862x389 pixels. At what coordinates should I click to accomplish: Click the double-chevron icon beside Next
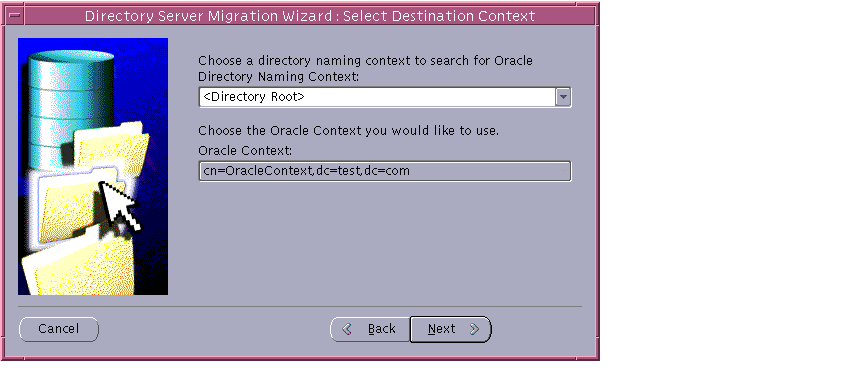coord(474,329)
